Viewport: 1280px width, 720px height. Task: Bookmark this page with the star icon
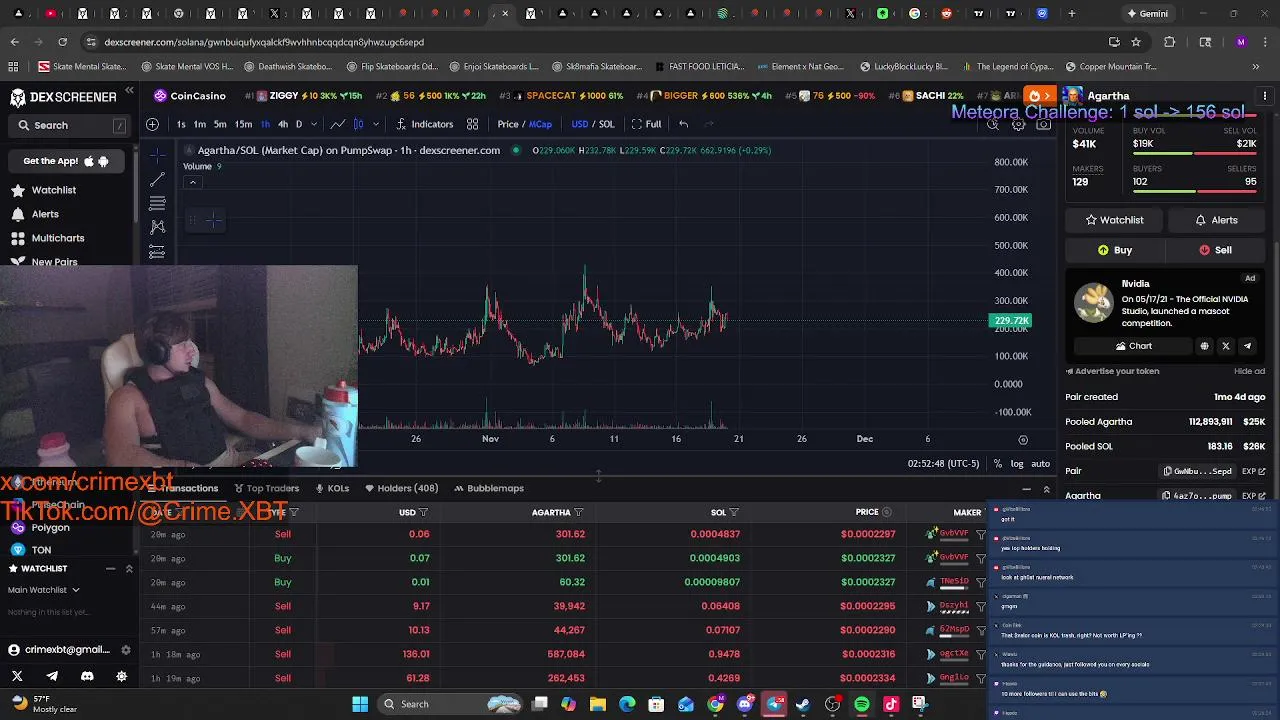click(x=1136, y=42)
